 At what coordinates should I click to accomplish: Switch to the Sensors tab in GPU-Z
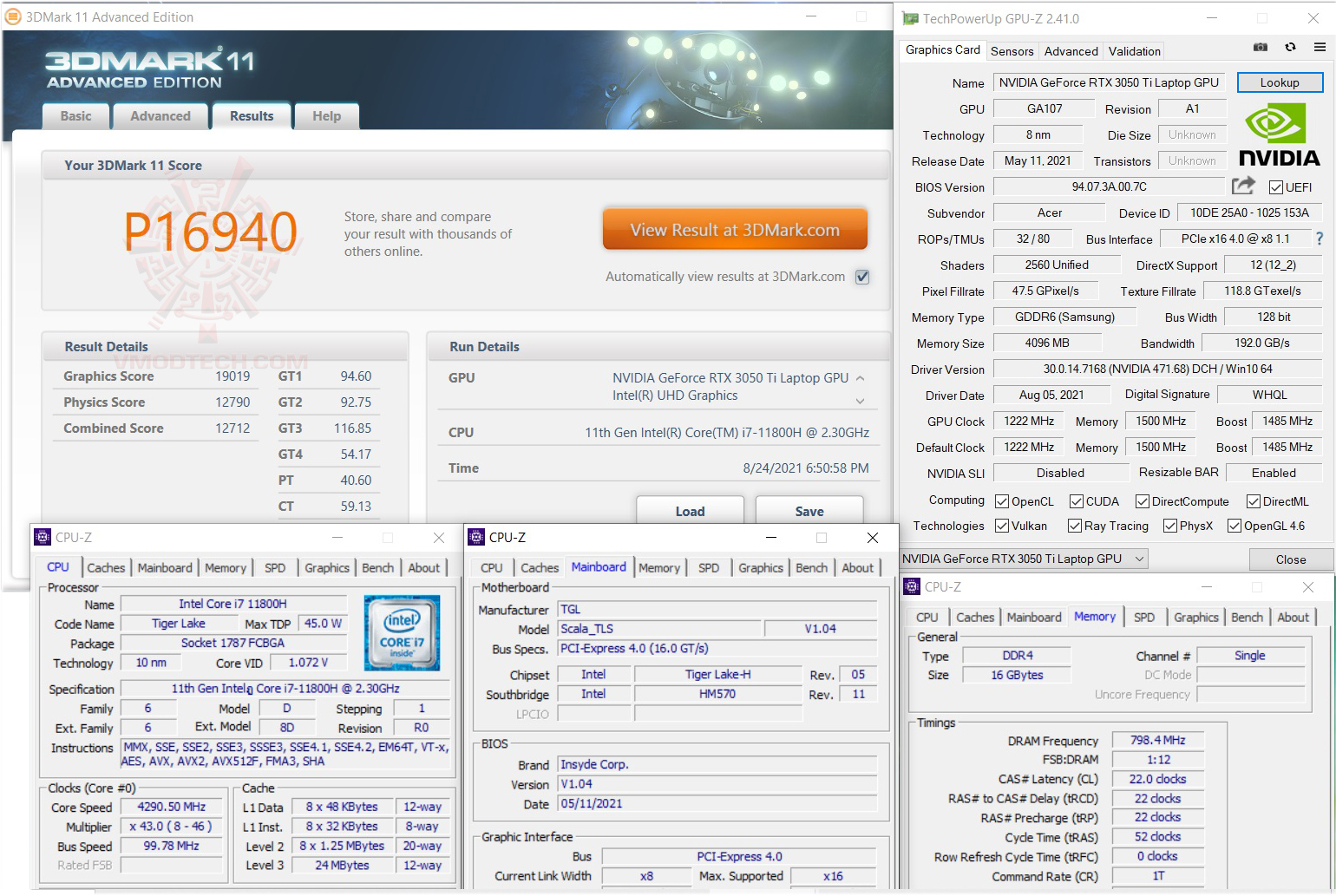[x=1012, y=51]
